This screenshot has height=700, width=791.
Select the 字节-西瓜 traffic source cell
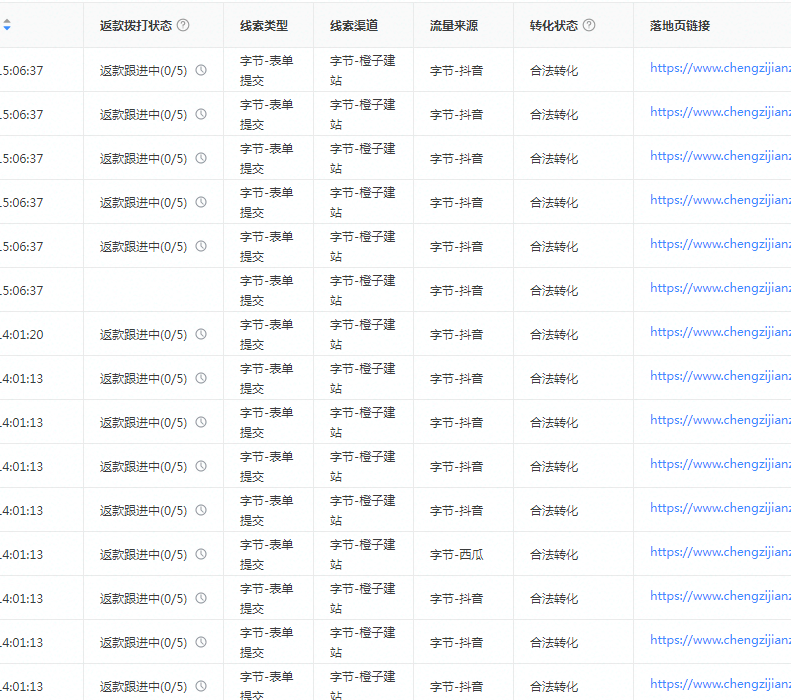[457, 554]
